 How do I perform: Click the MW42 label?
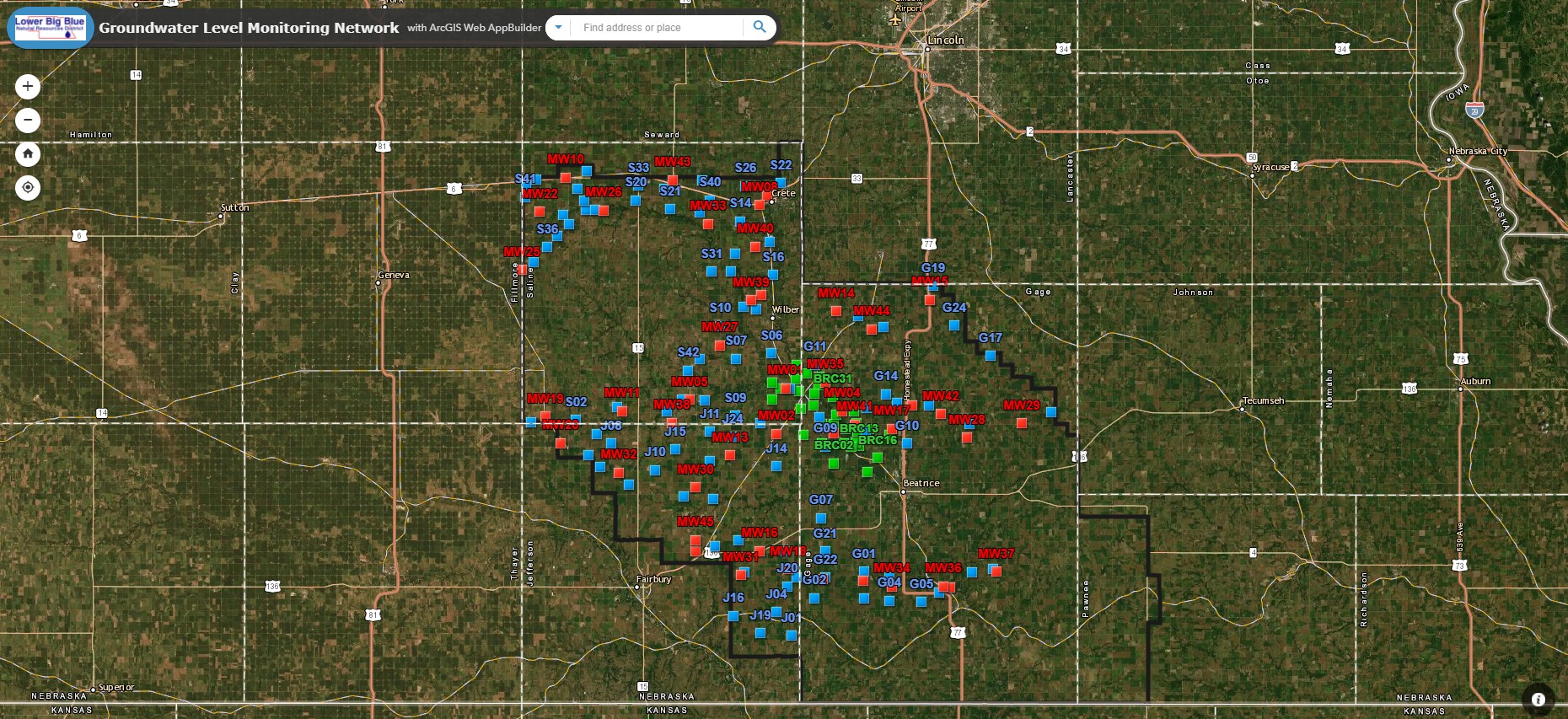pyautogui.click(x=941, y=396)
